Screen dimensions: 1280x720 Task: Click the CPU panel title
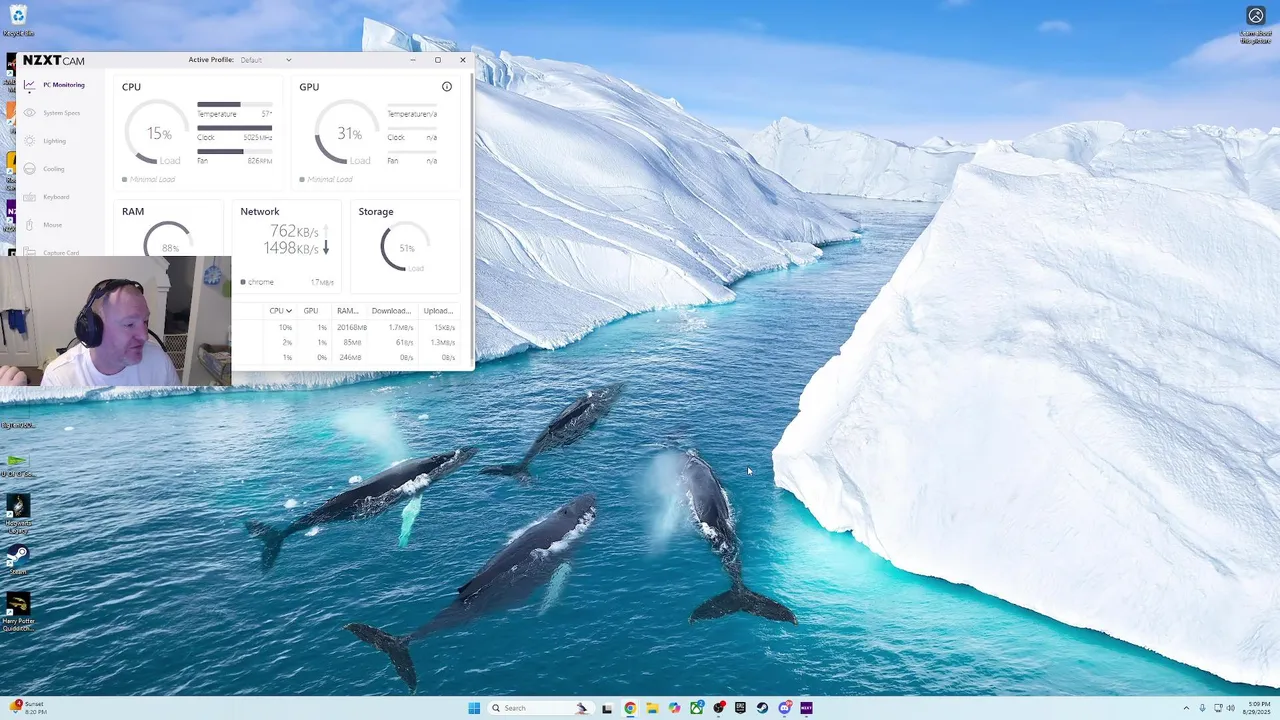(x=131, y=87)
